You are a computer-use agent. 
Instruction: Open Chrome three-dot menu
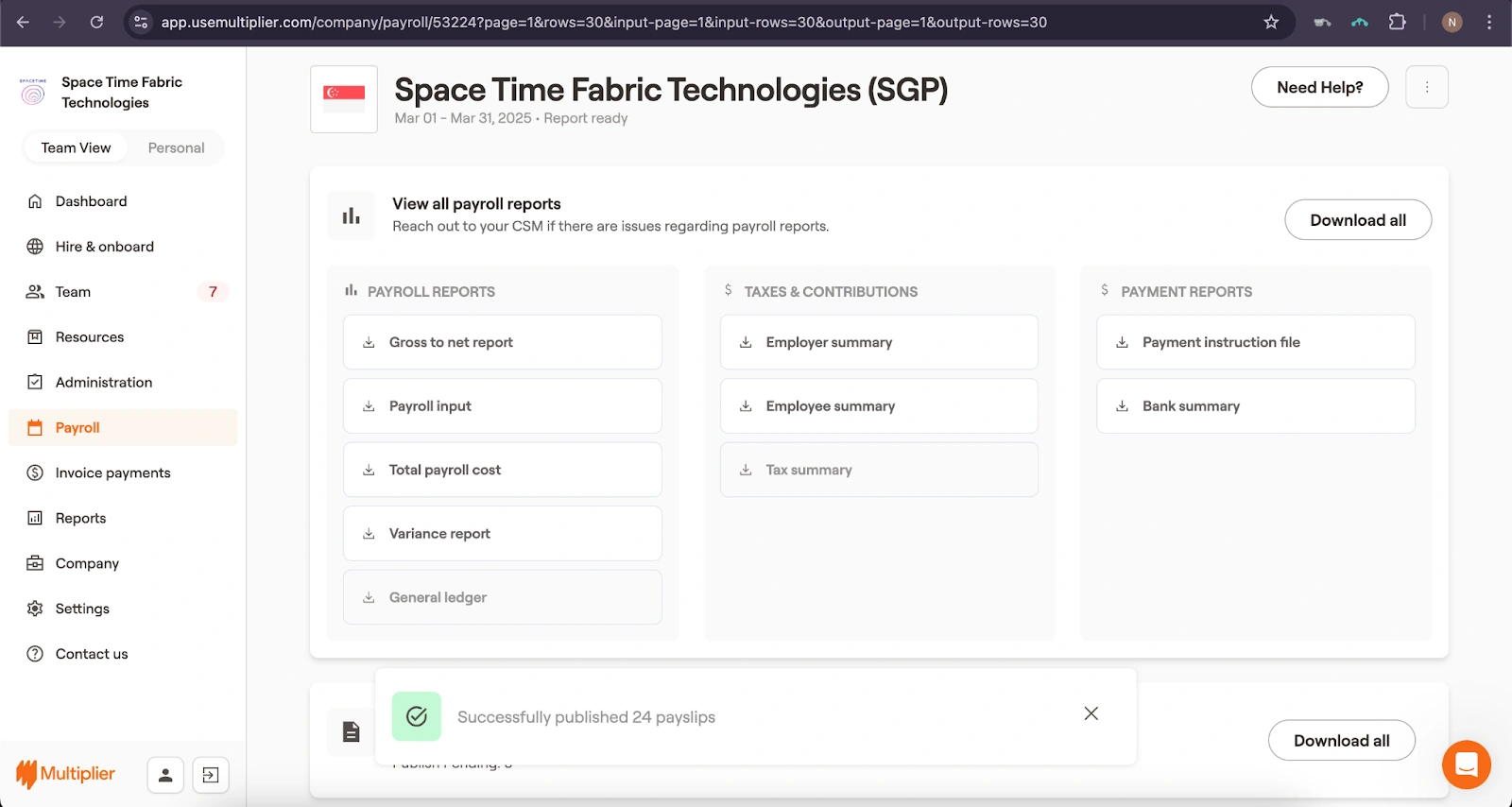1489,22
